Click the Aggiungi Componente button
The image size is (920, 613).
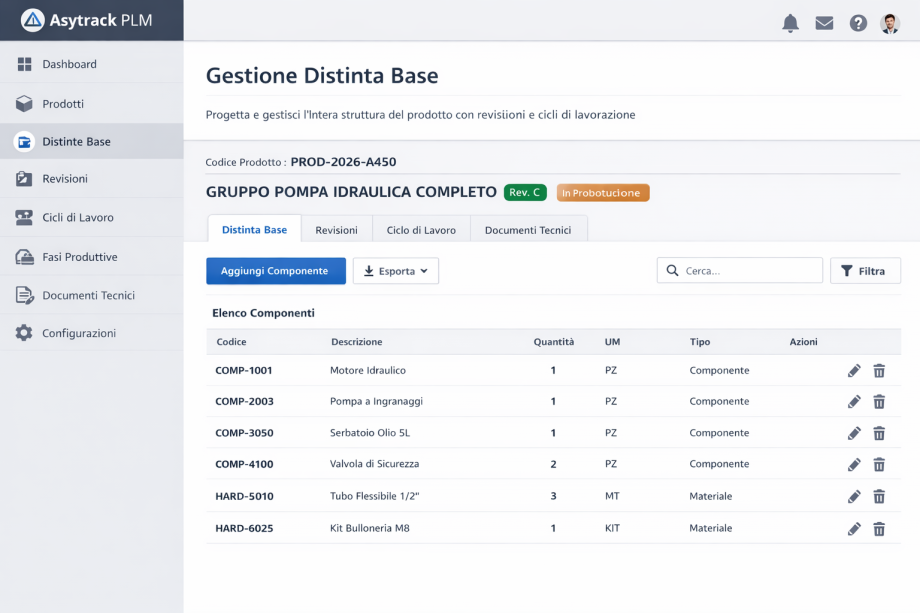pyautogui.click(x=276, y=271)
